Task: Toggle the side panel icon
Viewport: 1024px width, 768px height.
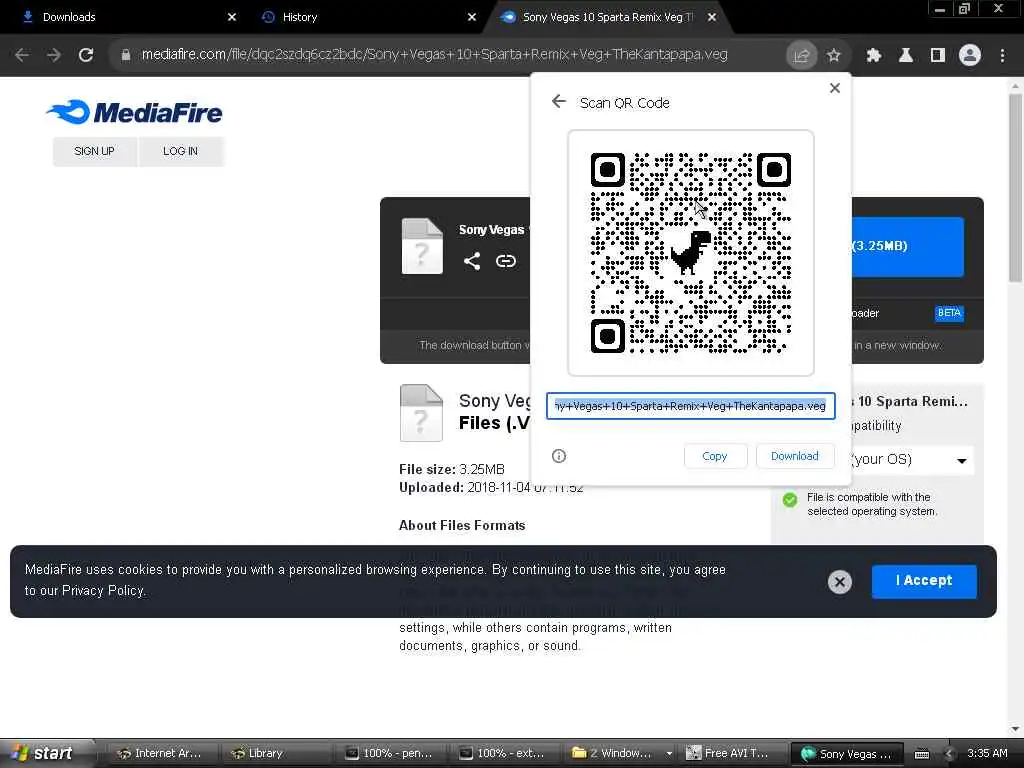Action: tap(938, 56)
